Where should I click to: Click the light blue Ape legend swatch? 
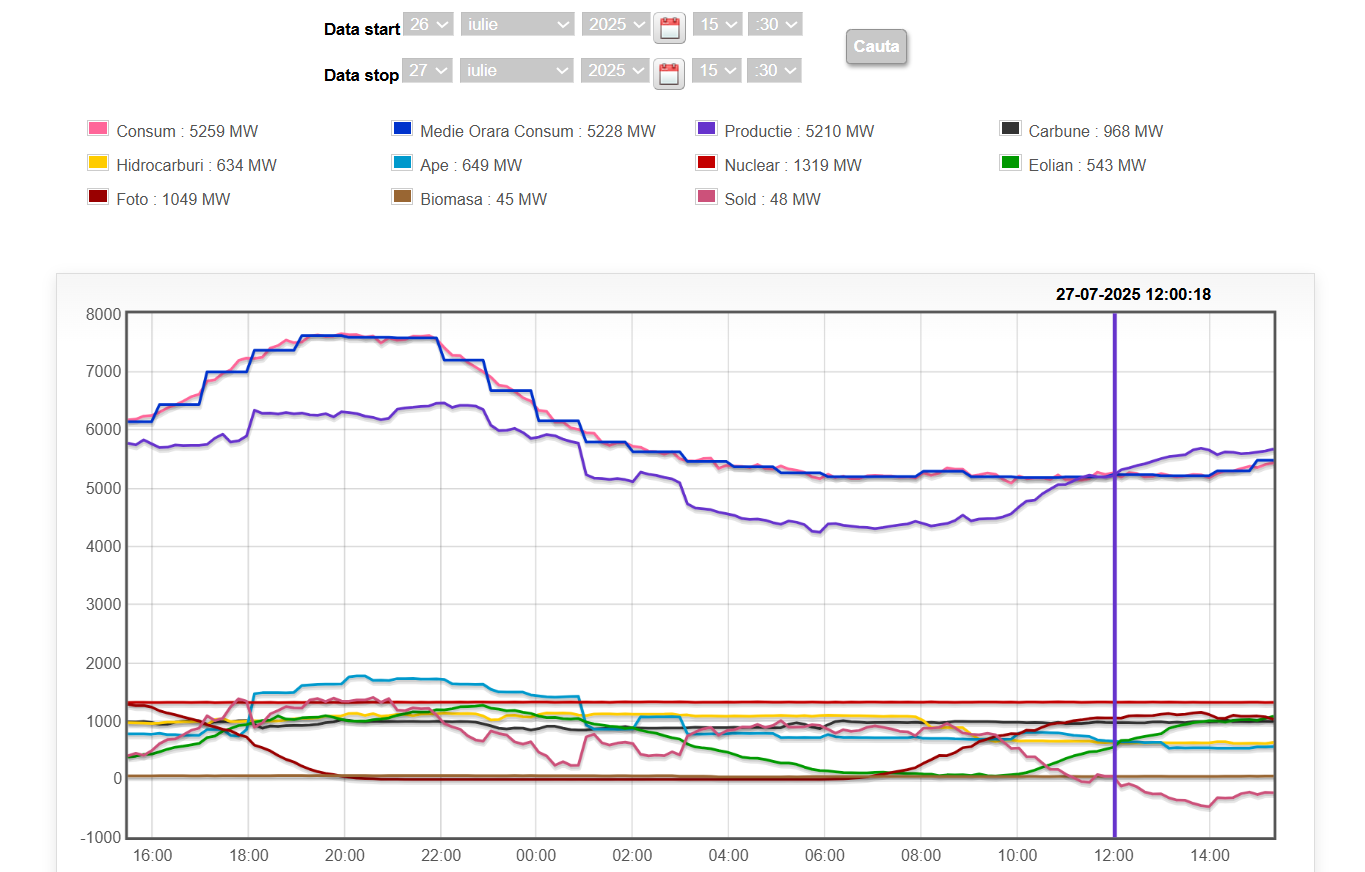coord(402,163)
